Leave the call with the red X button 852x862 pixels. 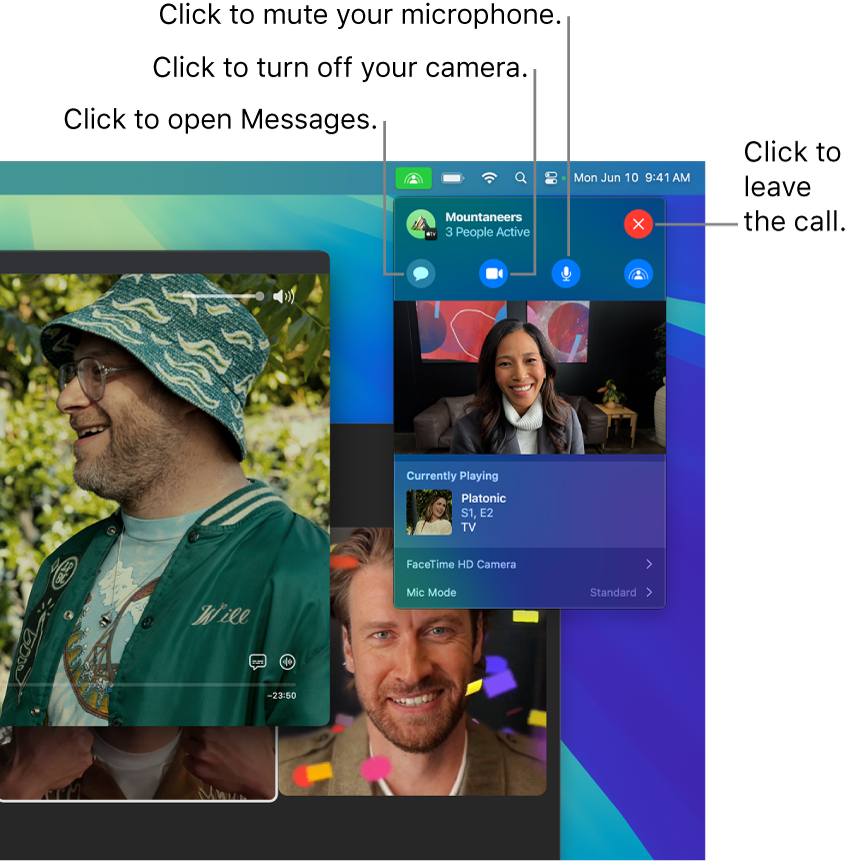coord(638,224)
